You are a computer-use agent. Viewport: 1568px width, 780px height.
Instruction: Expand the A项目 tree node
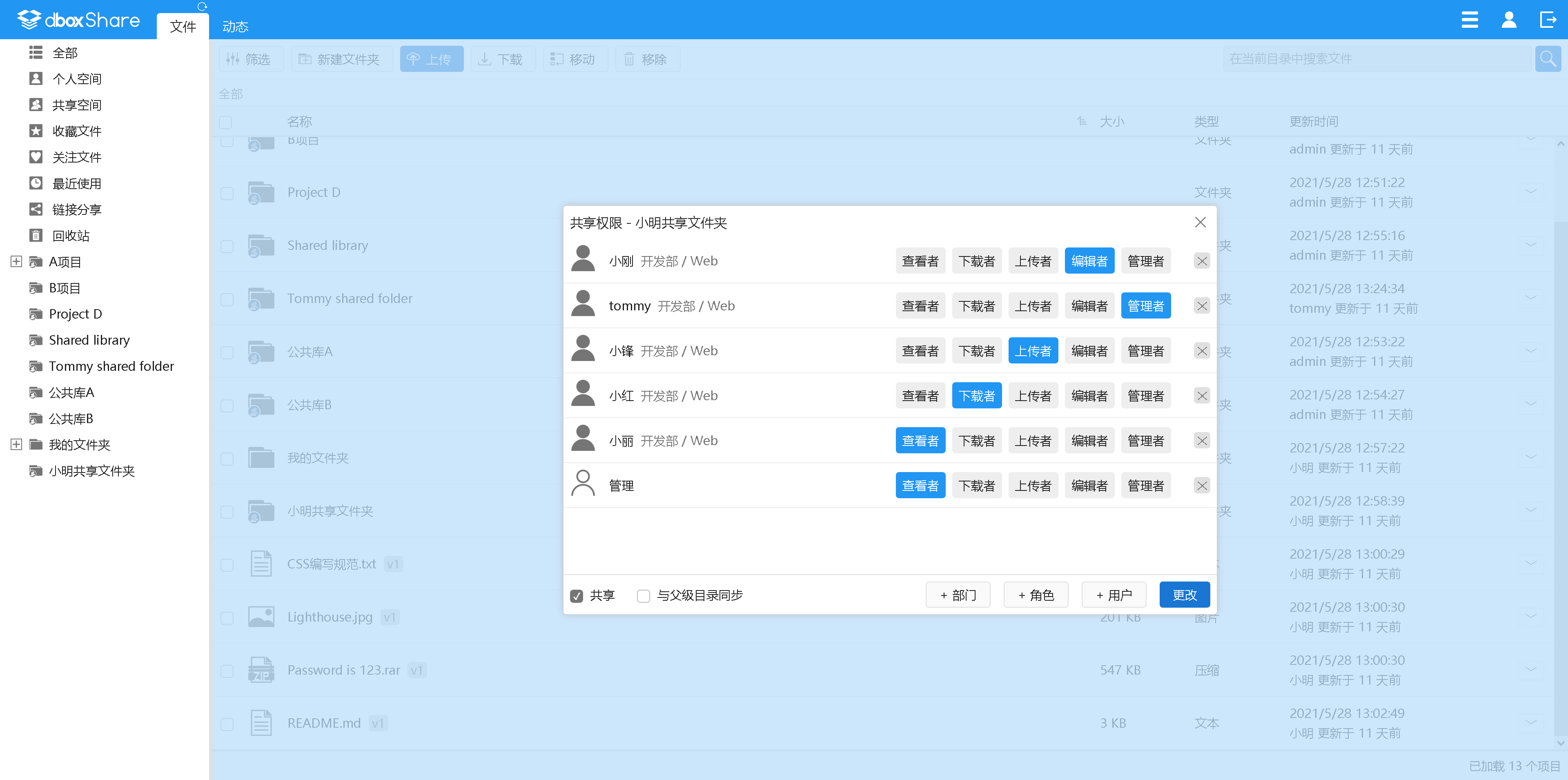click(x=16, y=262)
